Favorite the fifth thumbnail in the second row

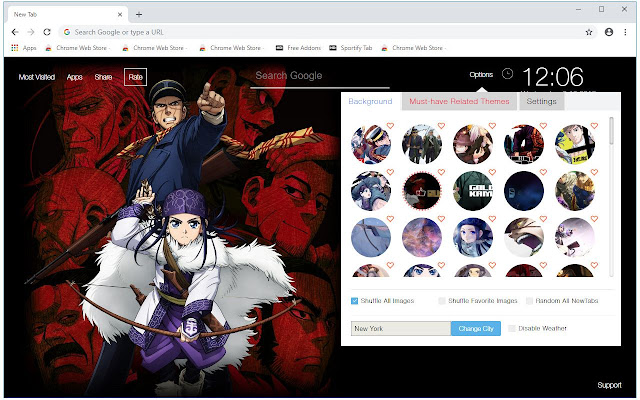594,172
